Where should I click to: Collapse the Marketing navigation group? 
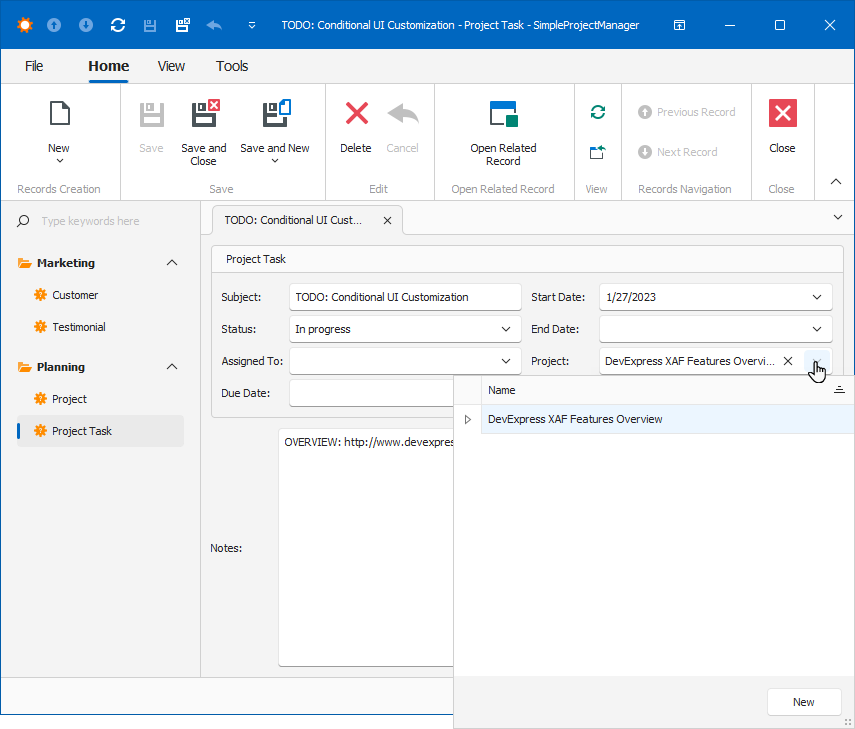(172, 263)
